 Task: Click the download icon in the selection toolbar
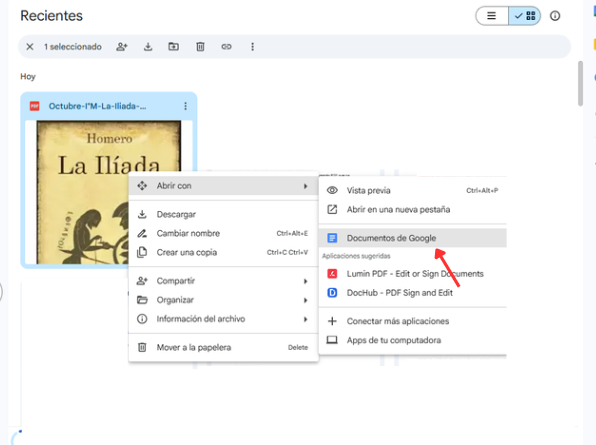point(148,47)
